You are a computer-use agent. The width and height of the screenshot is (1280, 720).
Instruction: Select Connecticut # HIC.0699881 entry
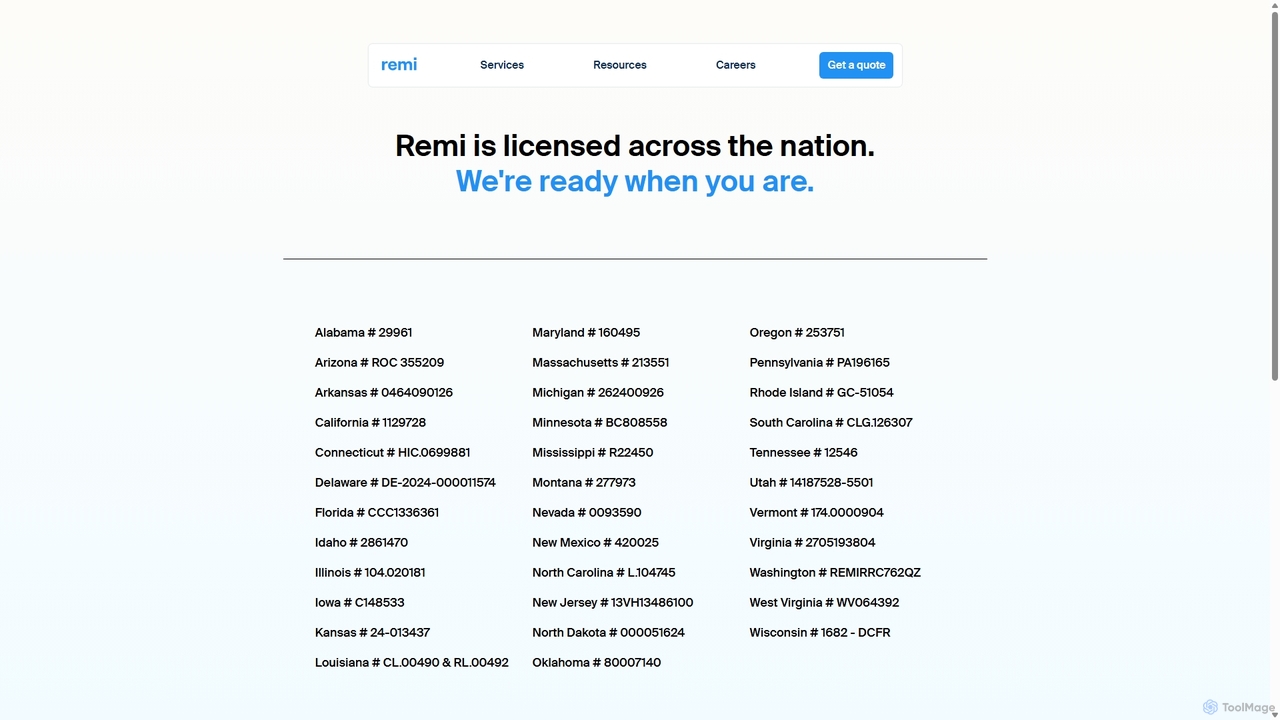tap(392, 453)
